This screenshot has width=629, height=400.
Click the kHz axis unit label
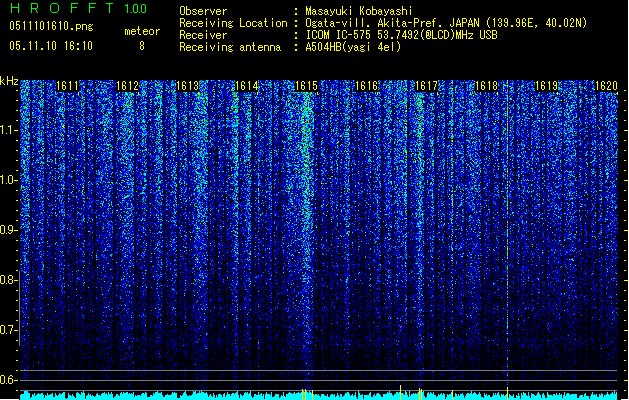(9, 81)
